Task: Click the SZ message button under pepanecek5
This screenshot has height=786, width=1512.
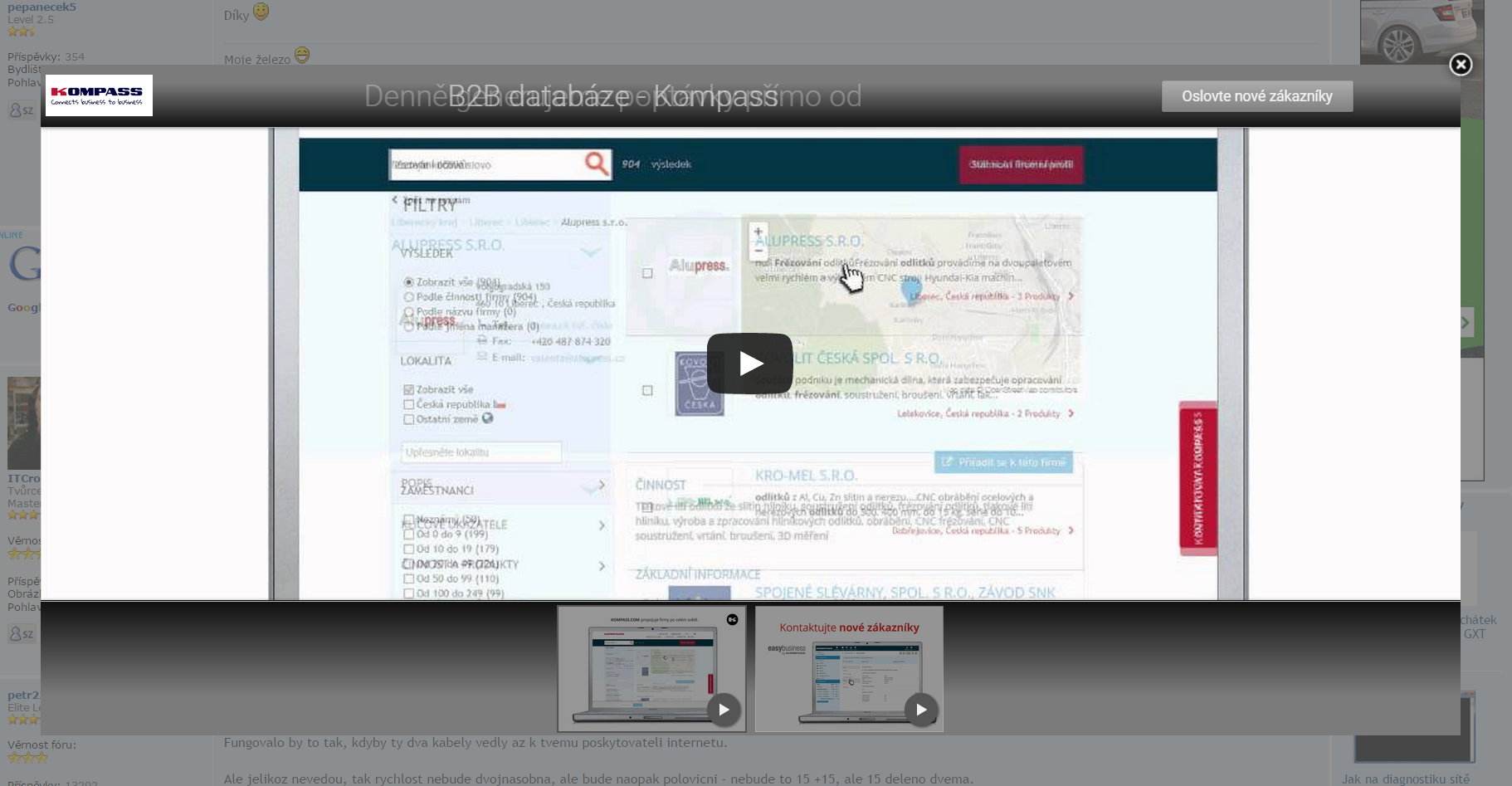Action: click(22, 110)
